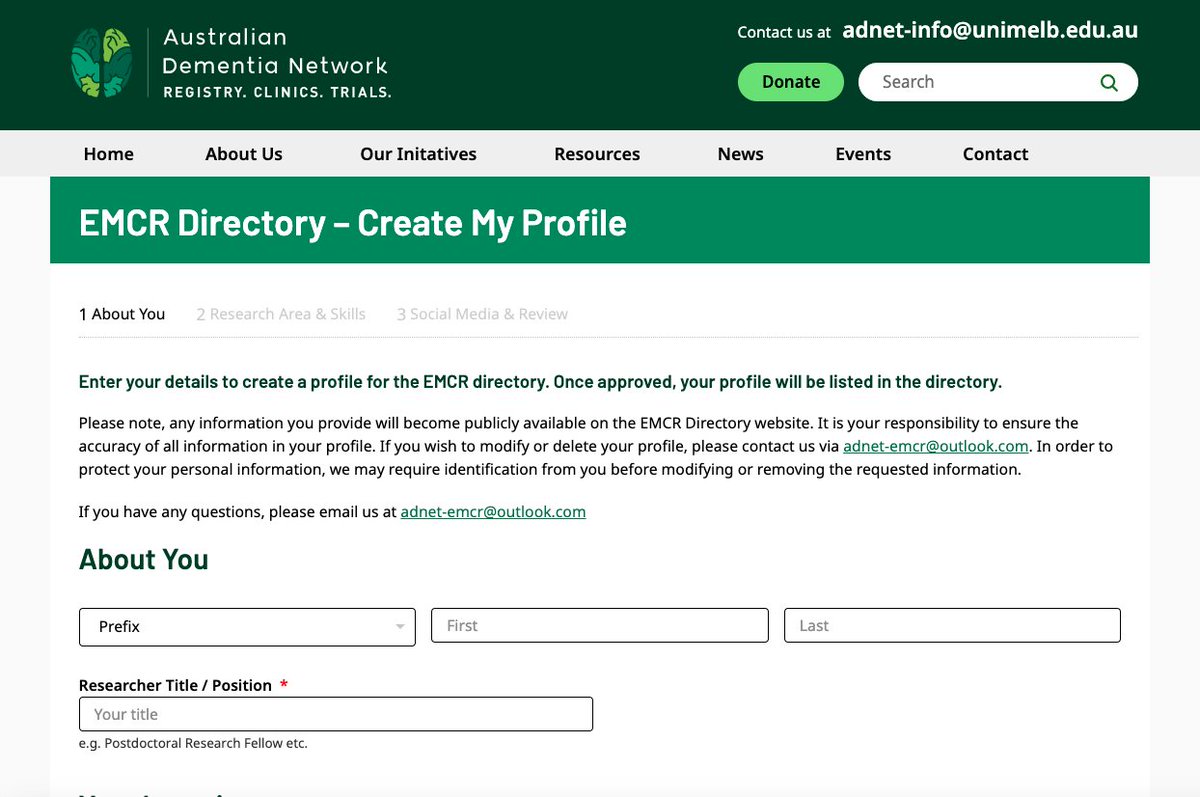This screenshot has width=1200, height=797.
Task: Focus the Last name field
Action: 952,625
